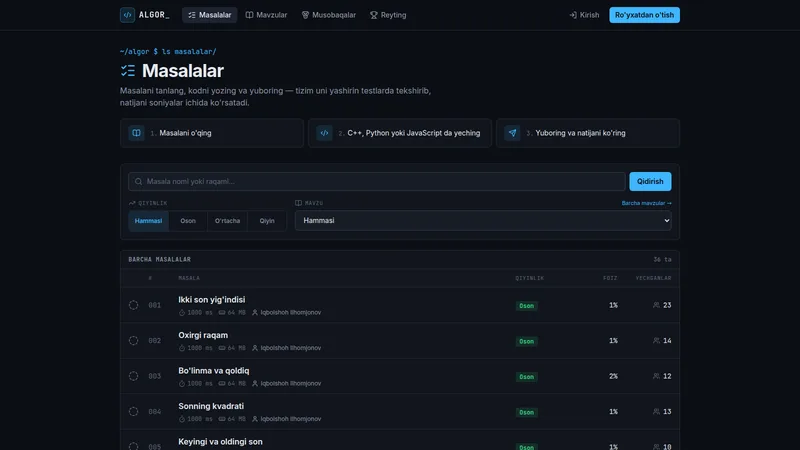800x450 pixels.
Task: Select the Oson difficulty filter
Action: pos(188,221)
